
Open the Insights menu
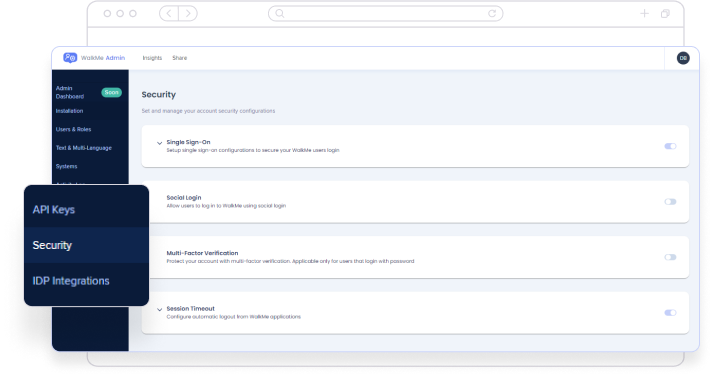click(152, 58)
